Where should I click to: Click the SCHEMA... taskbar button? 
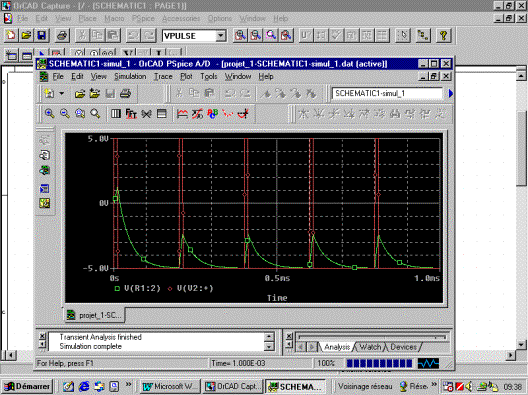click(296, 386)
